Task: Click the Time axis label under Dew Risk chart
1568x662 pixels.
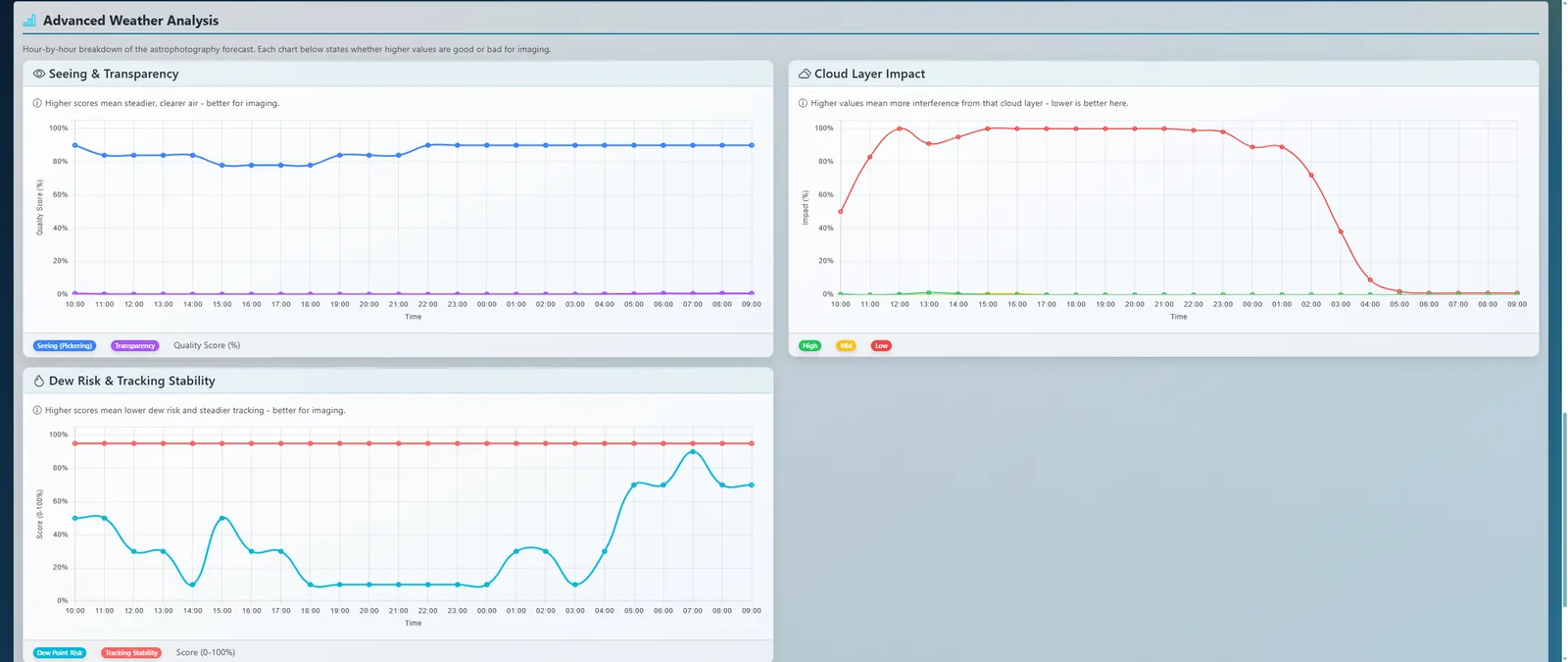Action: point(414,623)
